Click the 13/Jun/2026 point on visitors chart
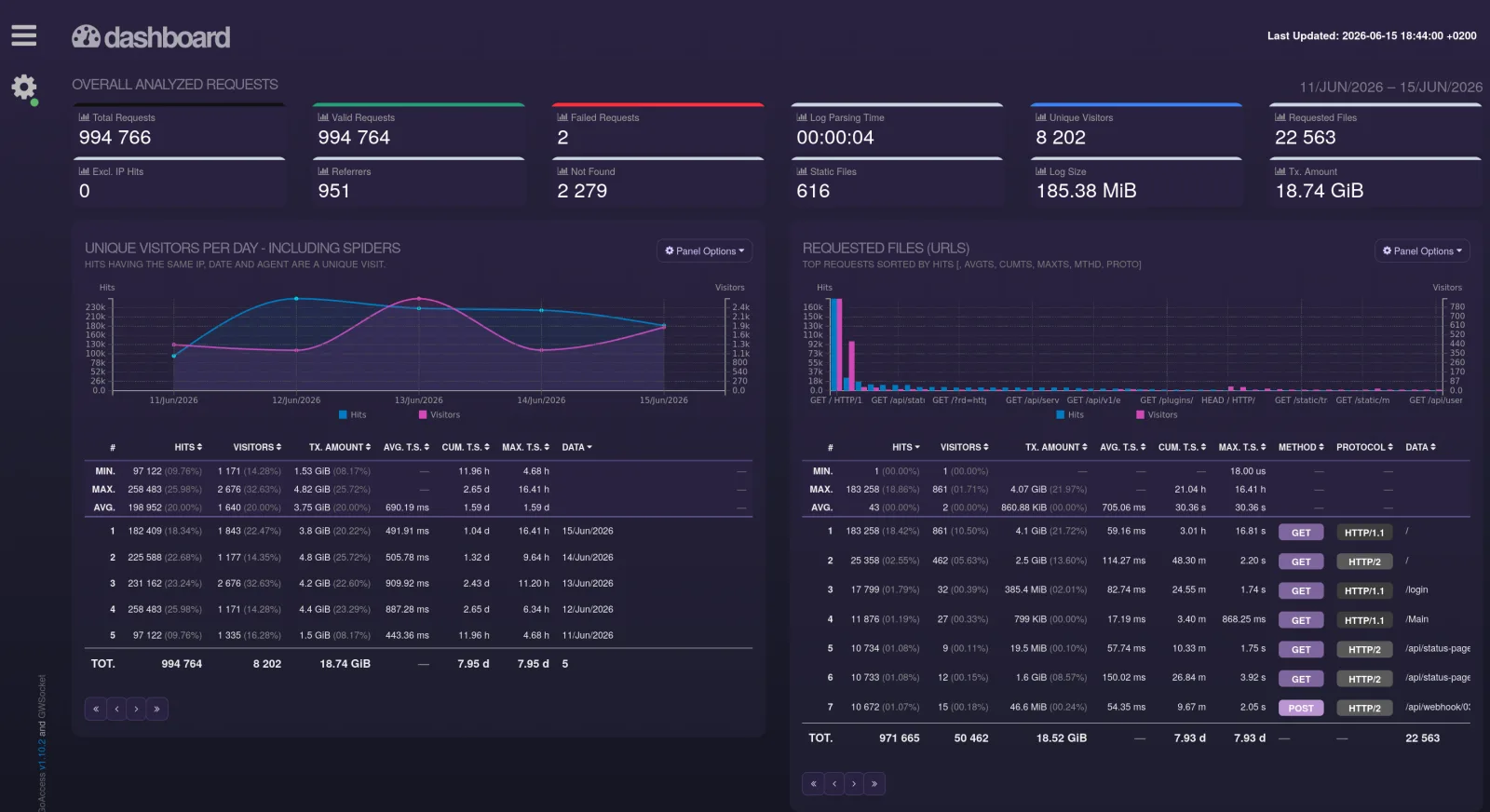The image size is (1490, 812). click(419, 308)
